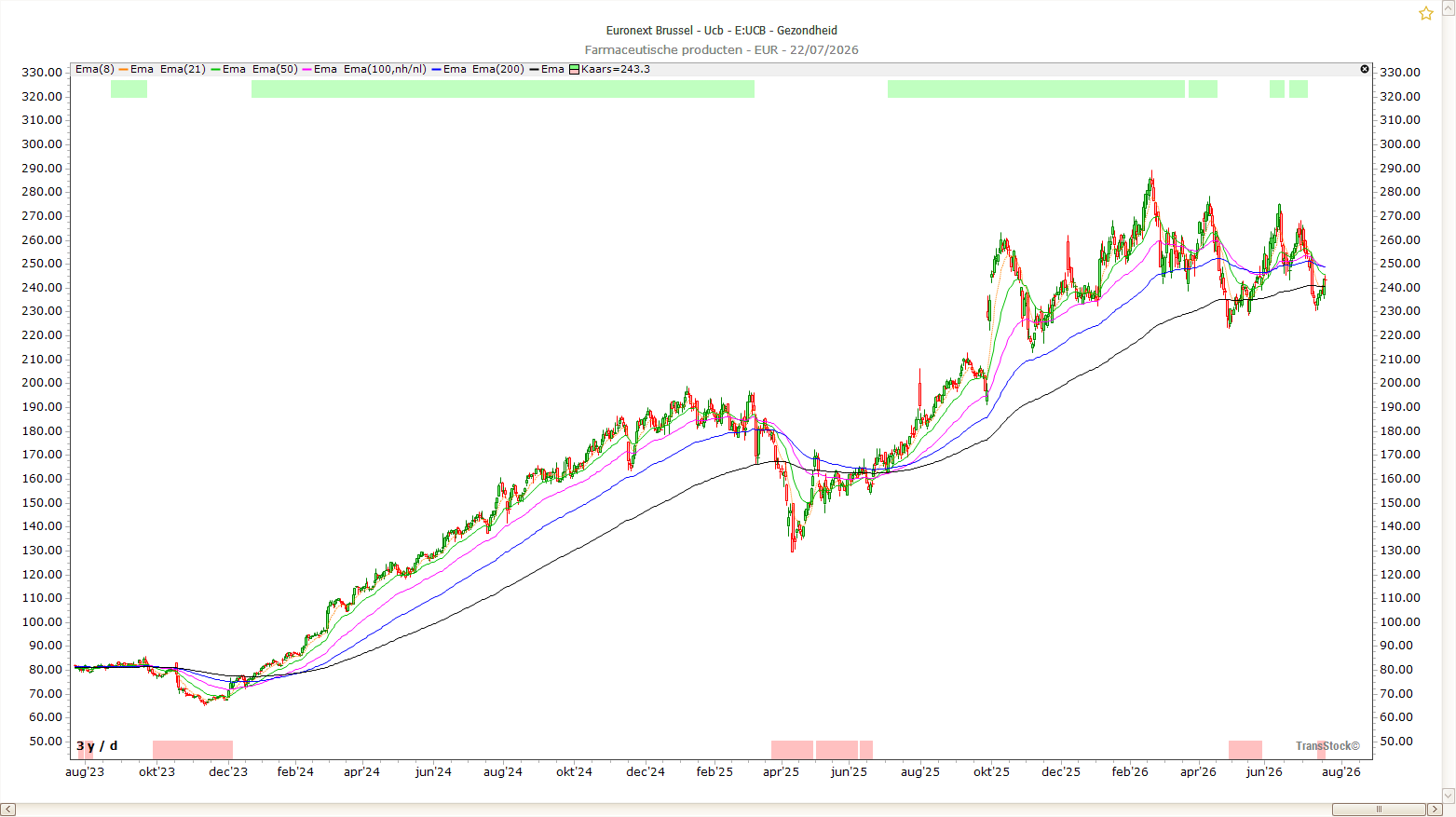Click the Kaars=243.3 price label
Screen dimensions: 1456x817
616,69
